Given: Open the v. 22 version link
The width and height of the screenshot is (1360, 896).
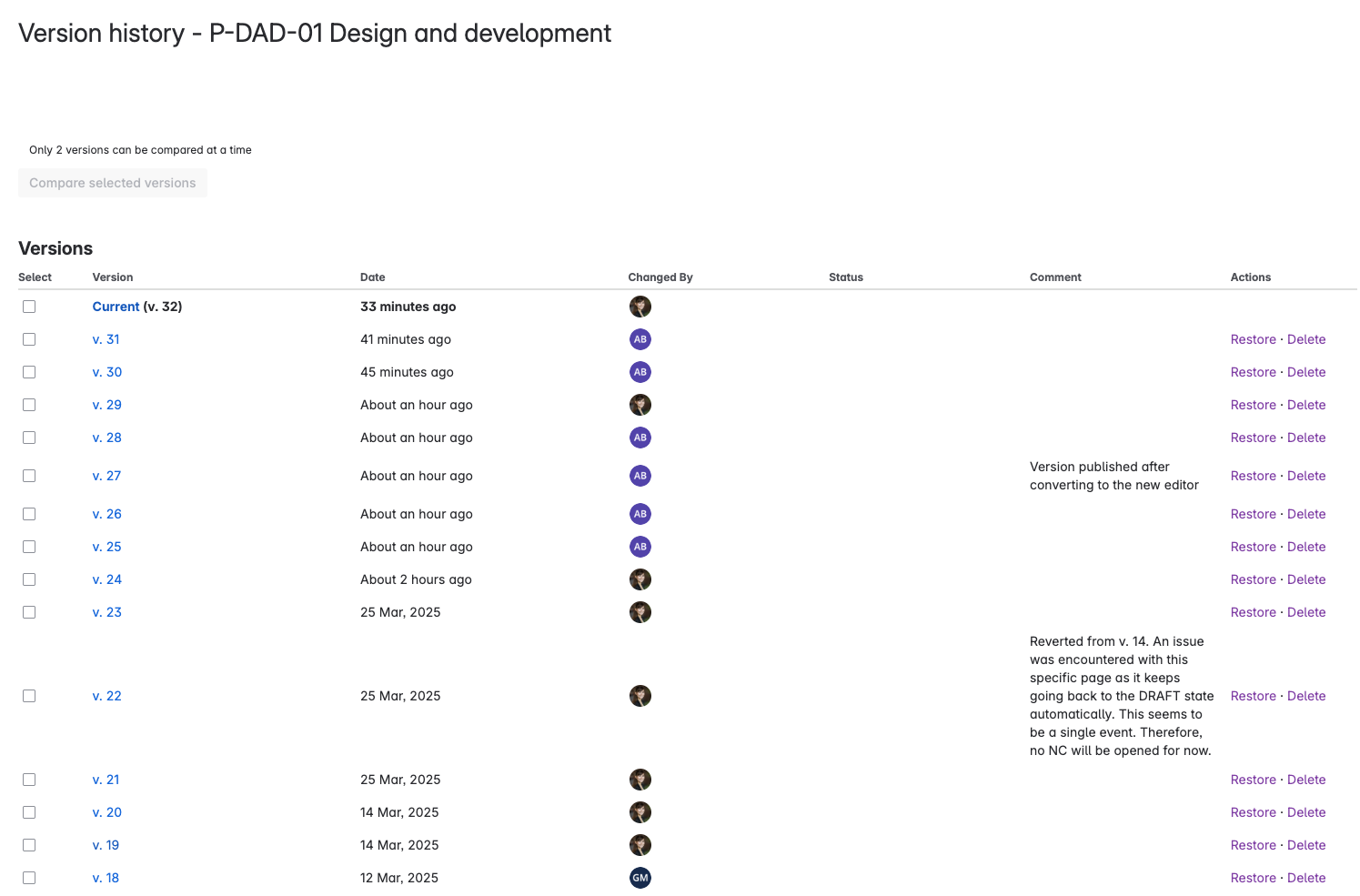Looking at the screenshot, I should [107, 696].
